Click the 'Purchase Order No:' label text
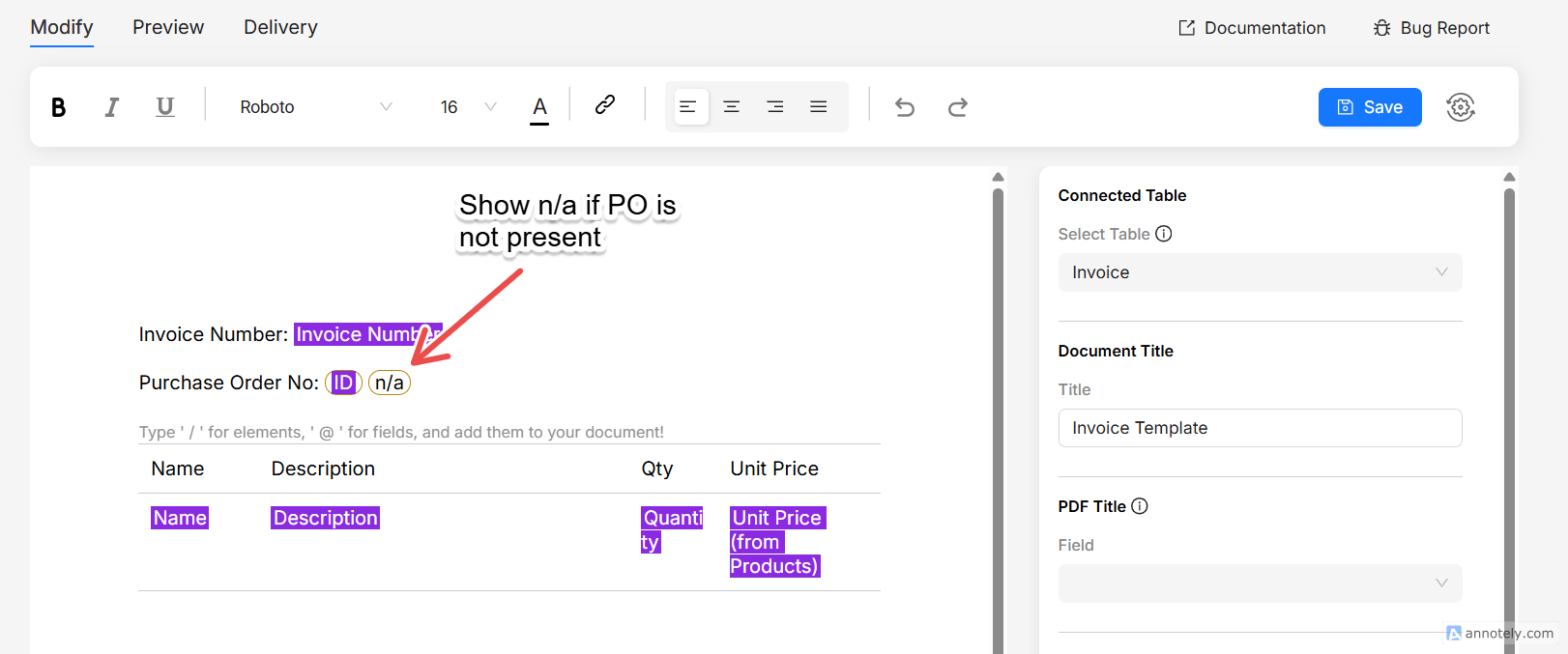Viewport: 1568px width, 654px height. (229, 383)
